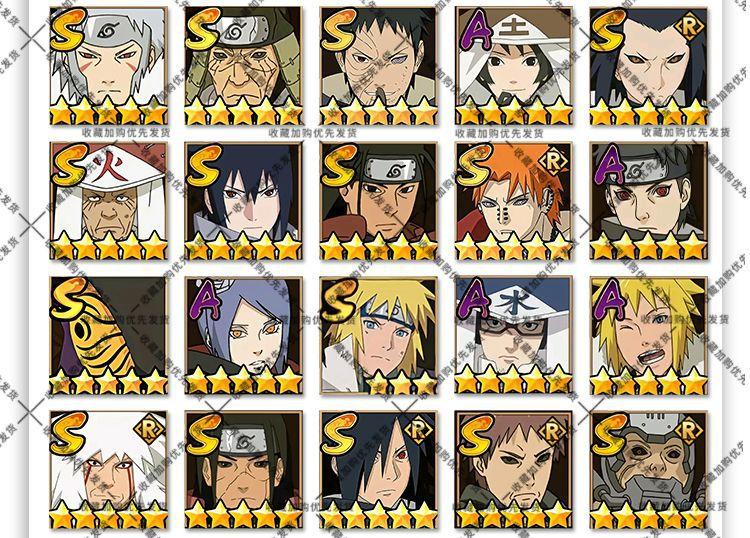Choose the blonde character with blue headband

[379, 336]
